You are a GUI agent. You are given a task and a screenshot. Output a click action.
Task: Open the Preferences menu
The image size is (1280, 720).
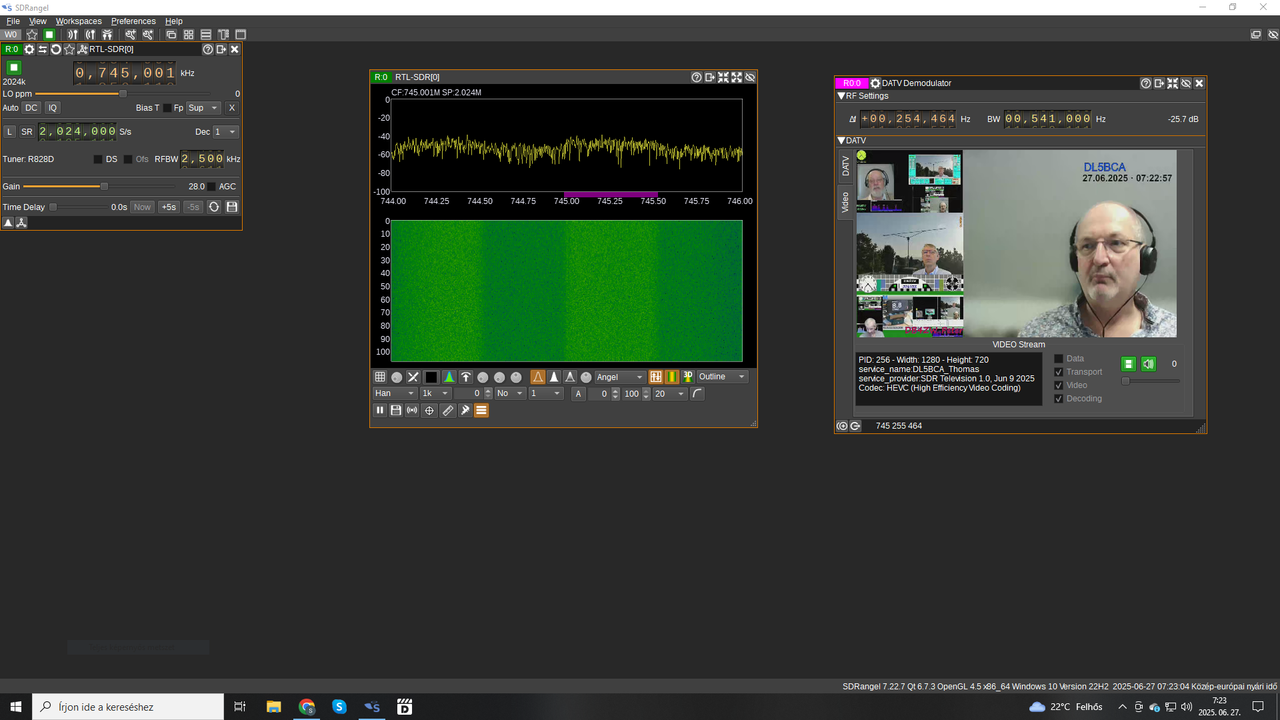click(x=133, y=21)
